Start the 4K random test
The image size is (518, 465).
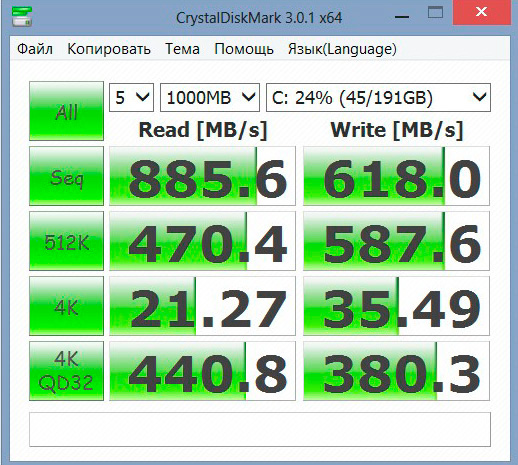[x=66, y=306]
